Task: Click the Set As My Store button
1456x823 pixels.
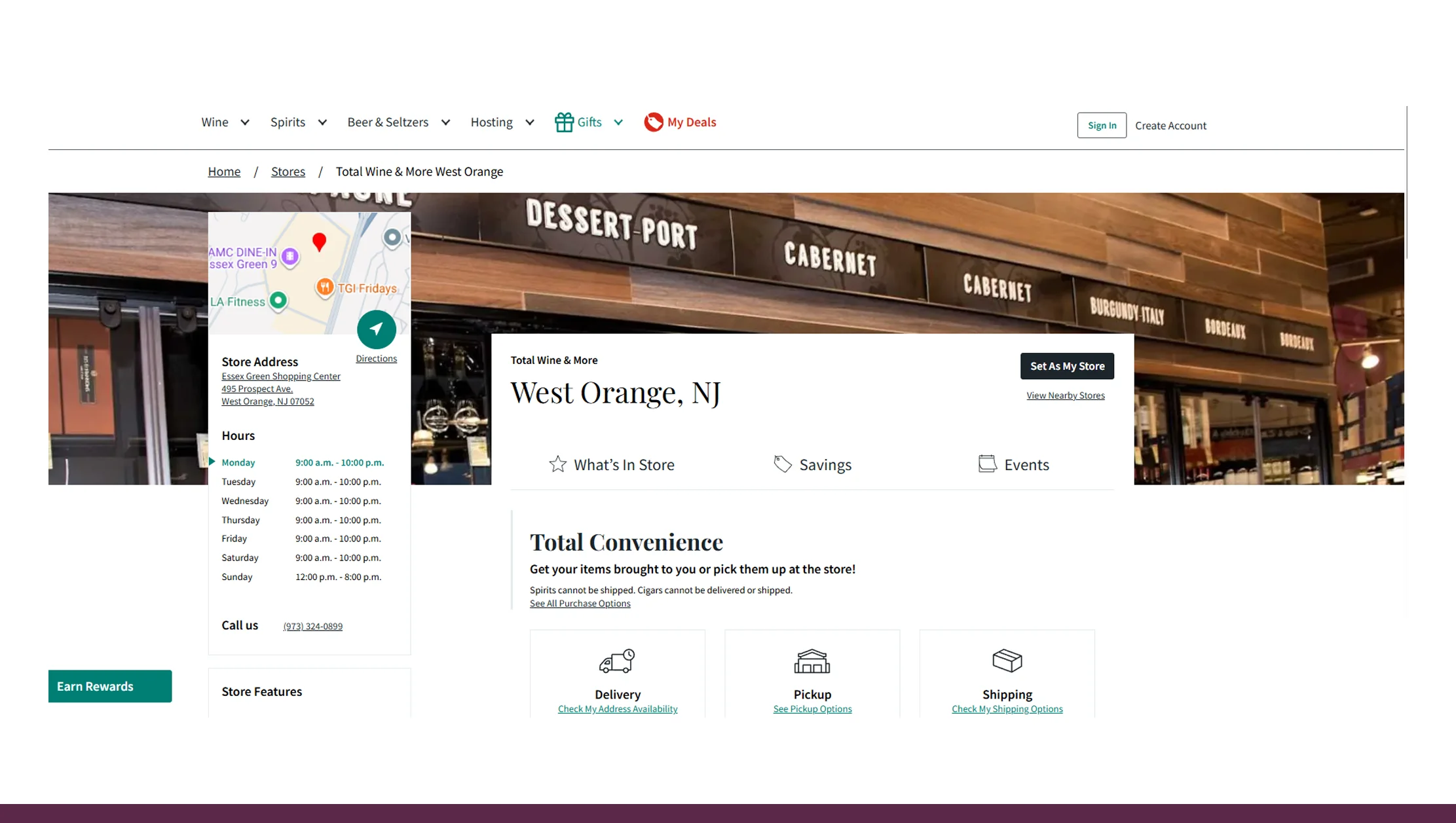Action: [x=1066, y=366]
